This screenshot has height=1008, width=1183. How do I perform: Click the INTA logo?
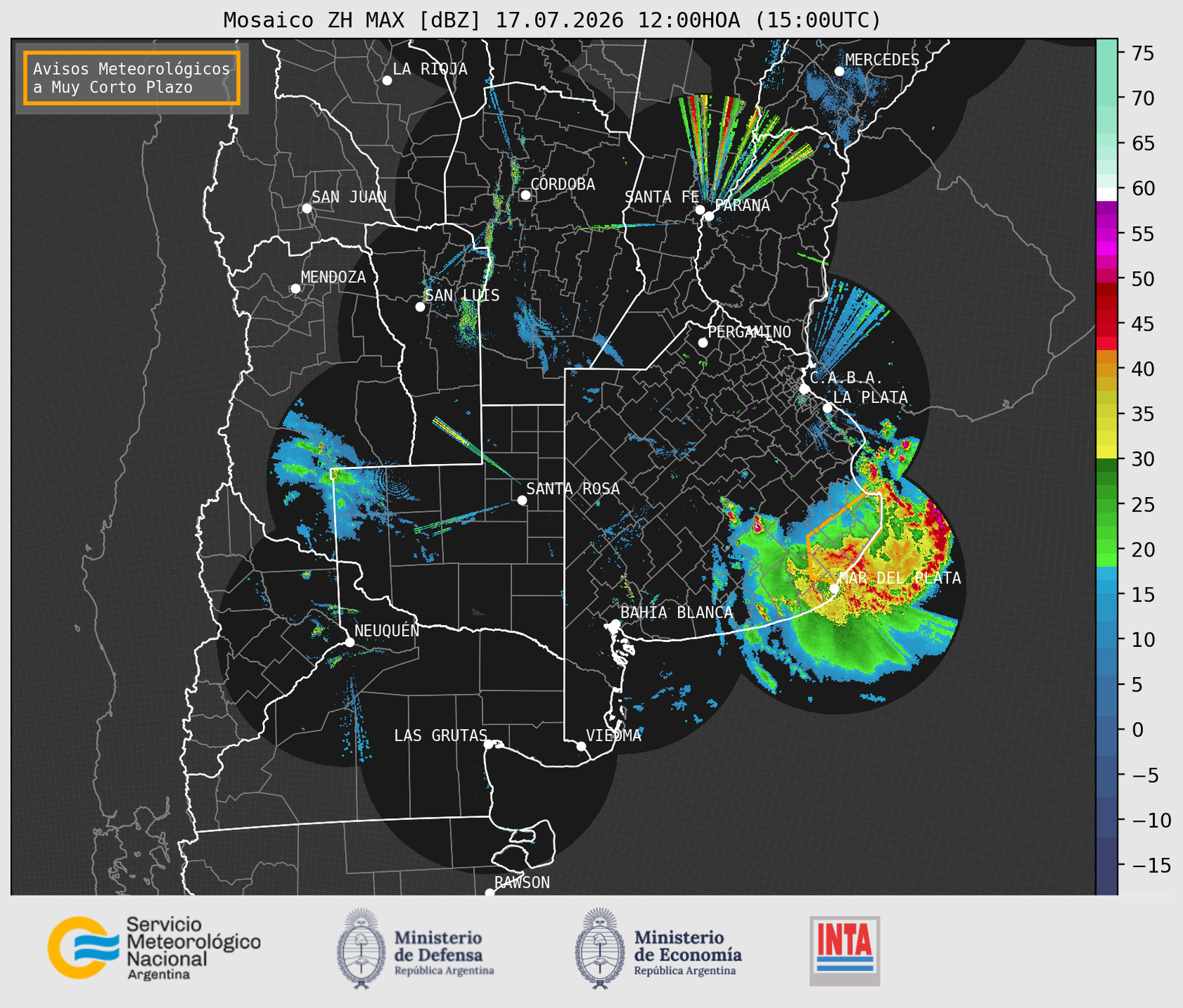(844, 951)
